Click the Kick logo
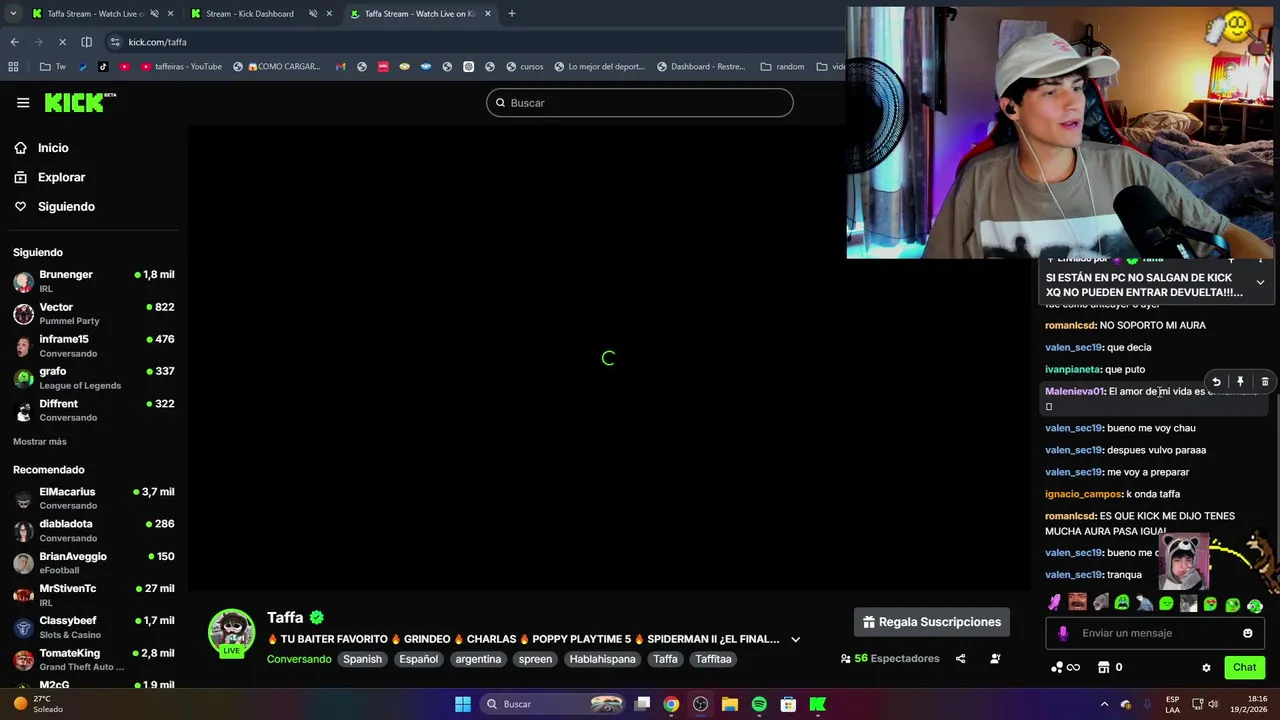This screenshot has width=1280, height=720. 80,102
